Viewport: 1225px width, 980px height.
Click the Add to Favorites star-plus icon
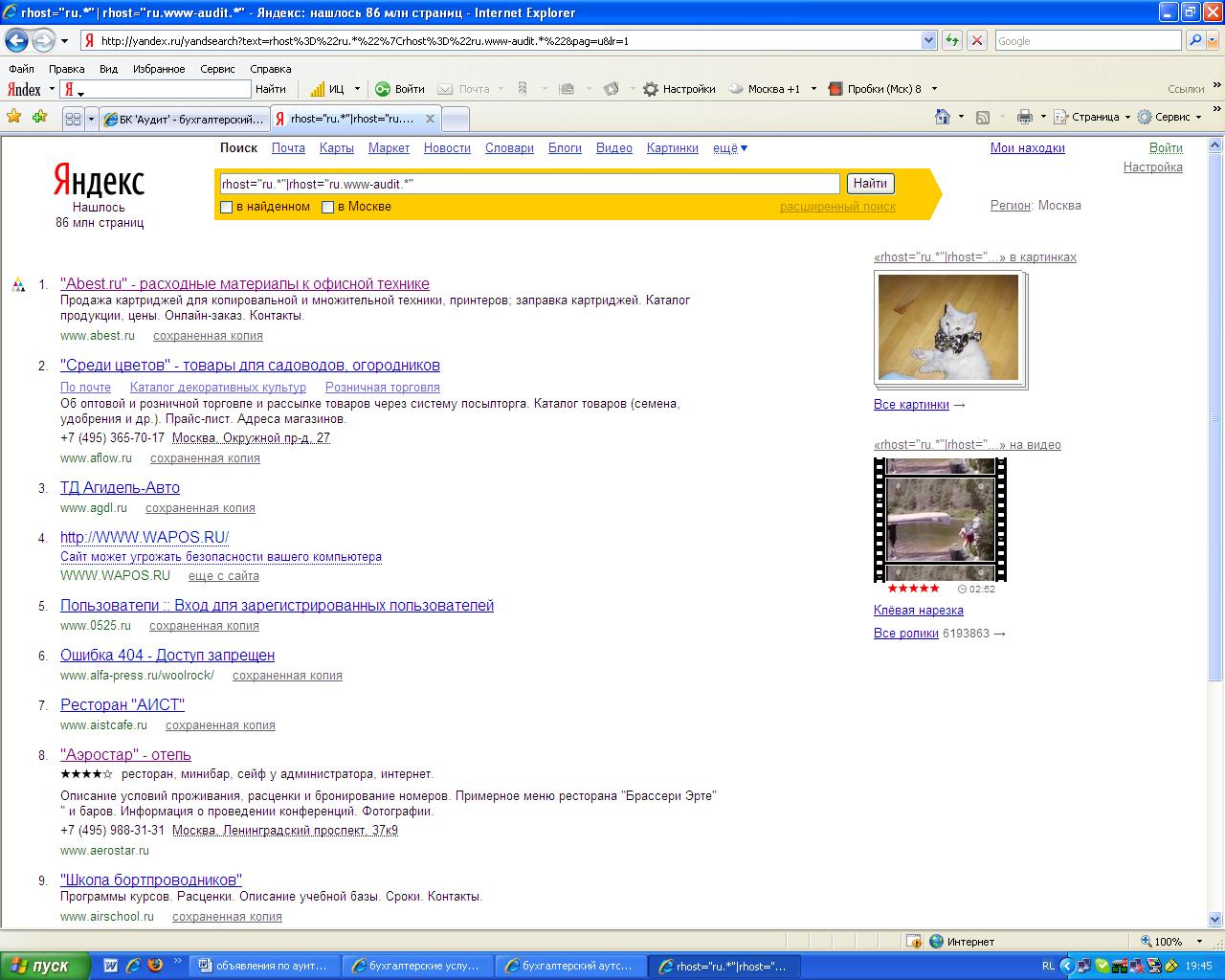pos(39,117)
